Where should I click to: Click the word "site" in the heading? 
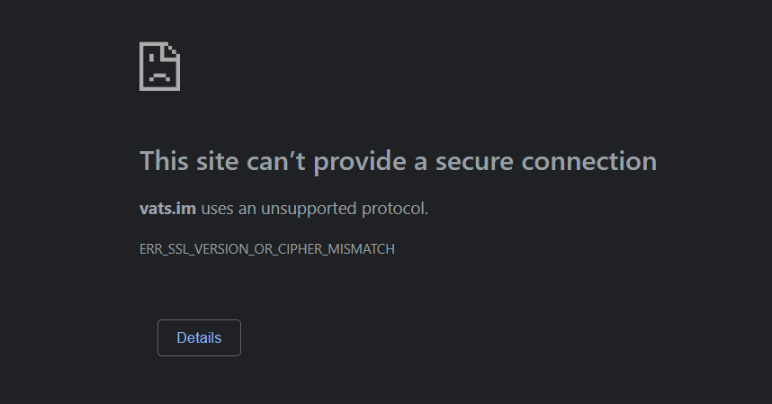[x=216, y=161]
